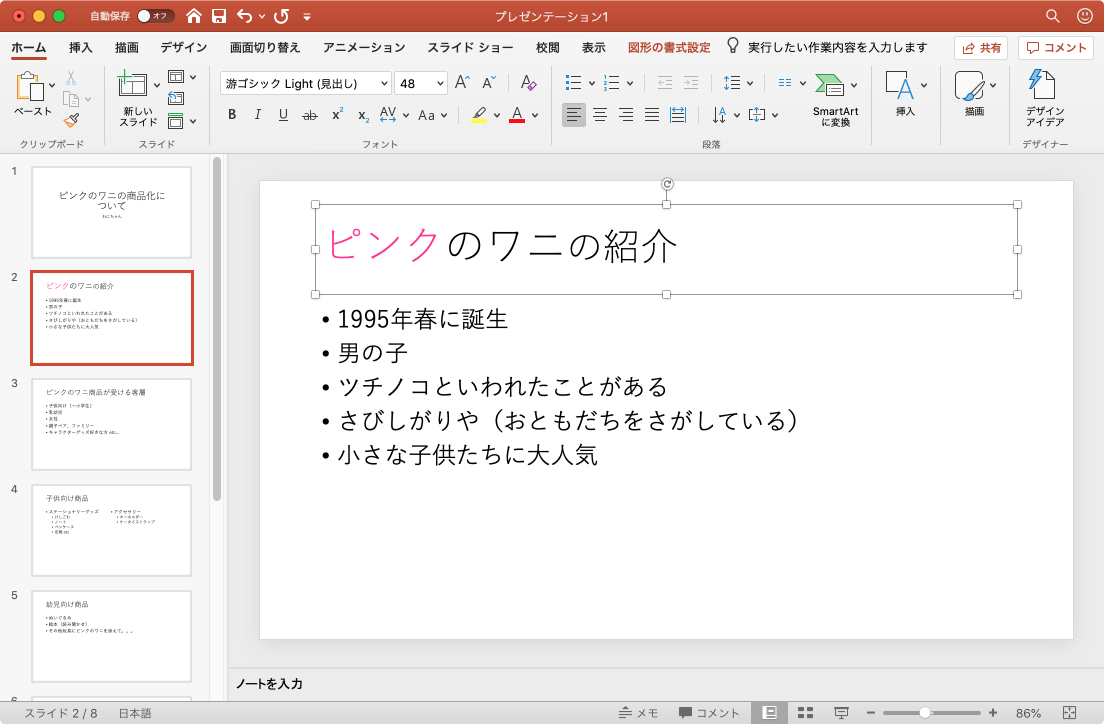Open the font size 48 dropdown
Image resolution: width=1104 pixels, height=724 pixels.
point(438,83)
